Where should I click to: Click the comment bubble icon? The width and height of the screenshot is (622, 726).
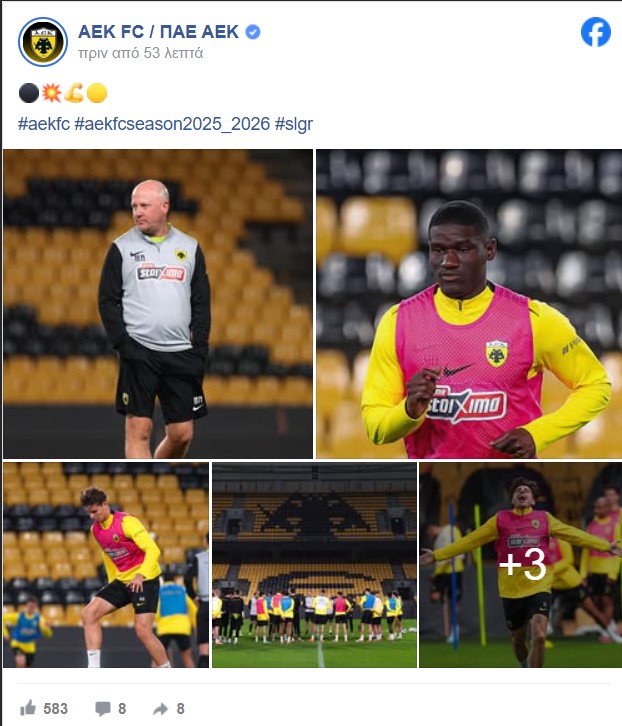[x=102, y=708]
